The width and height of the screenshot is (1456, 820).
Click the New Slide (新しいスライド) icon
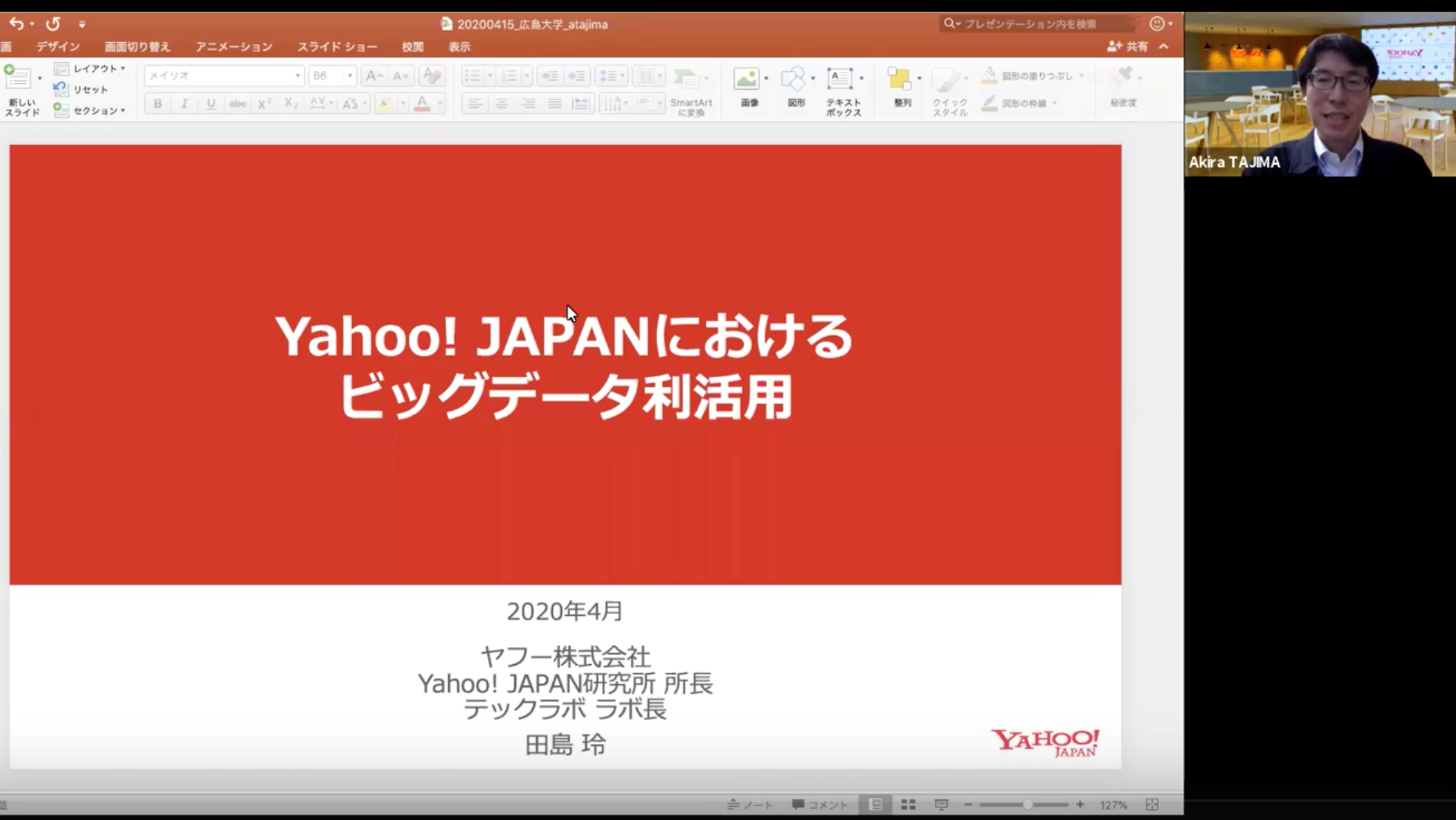click(19, 77)
